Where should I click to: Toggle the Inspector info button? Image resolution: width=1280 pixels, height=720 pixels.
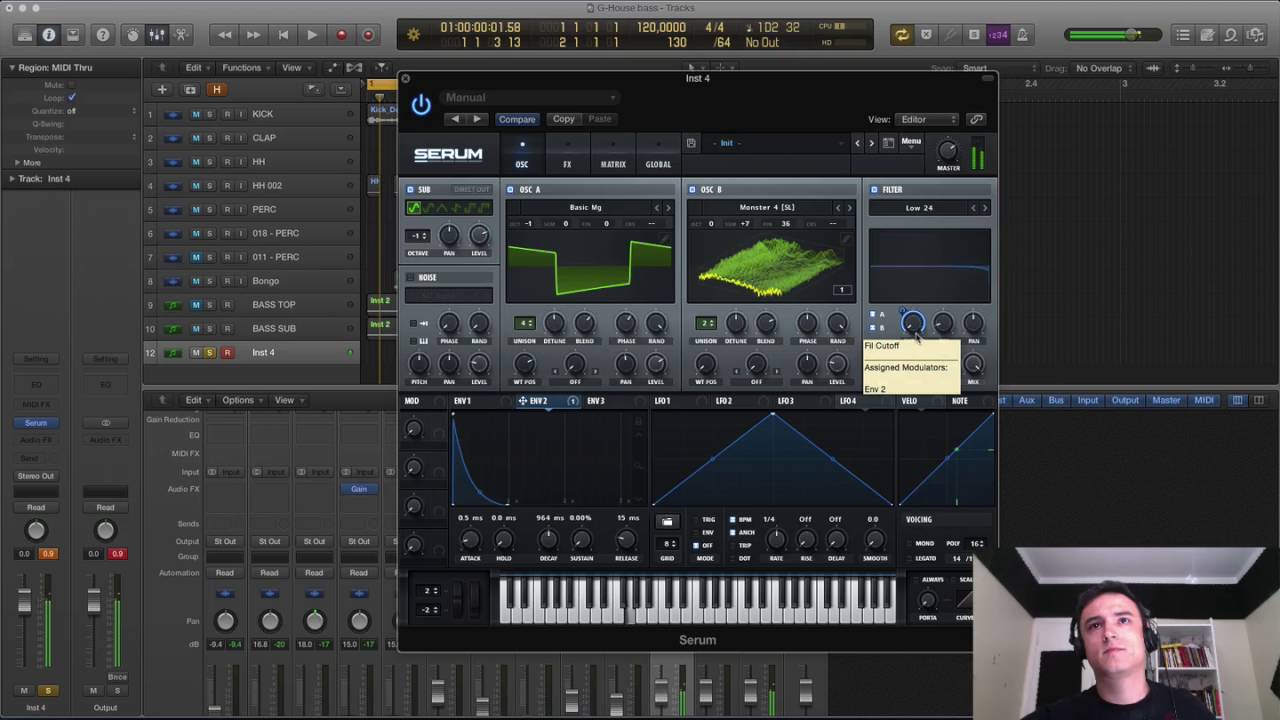tap(49, 35)
